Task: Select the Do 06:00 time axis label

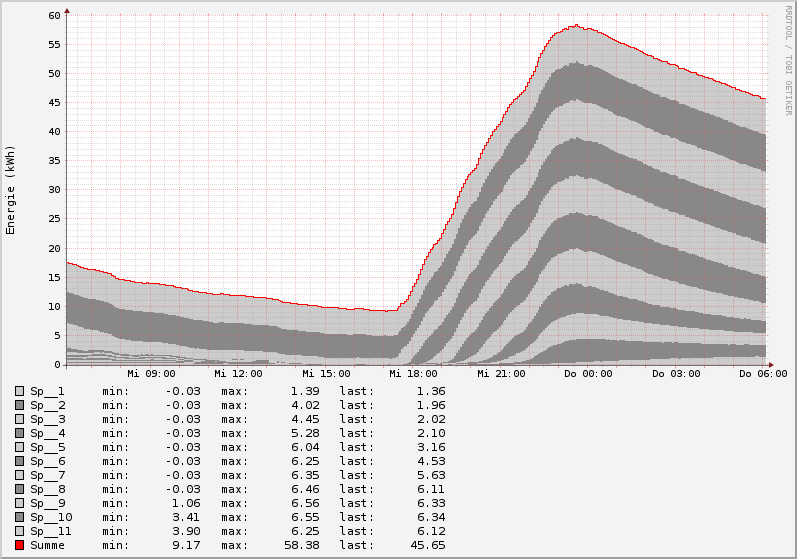Action: pyautogui.click(x=763, y=374)
